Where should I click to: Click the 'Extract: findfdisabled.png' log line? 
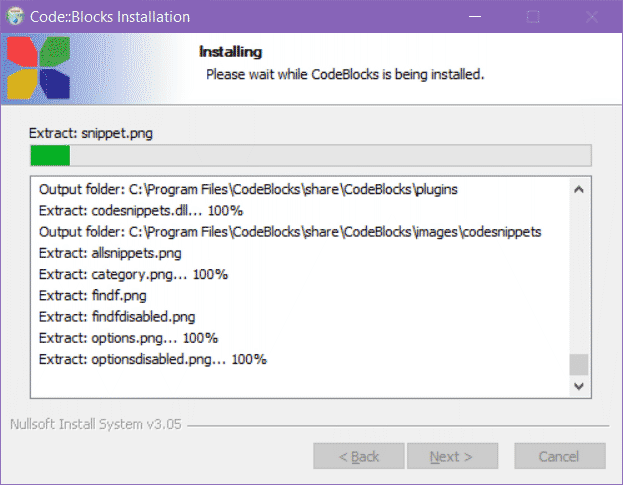coord(116,317)
